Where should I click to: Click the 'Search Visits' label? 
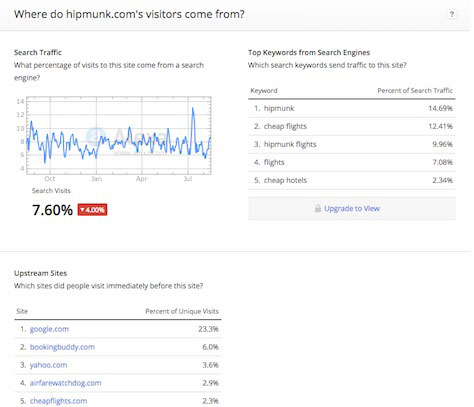[x=51, y=191]
